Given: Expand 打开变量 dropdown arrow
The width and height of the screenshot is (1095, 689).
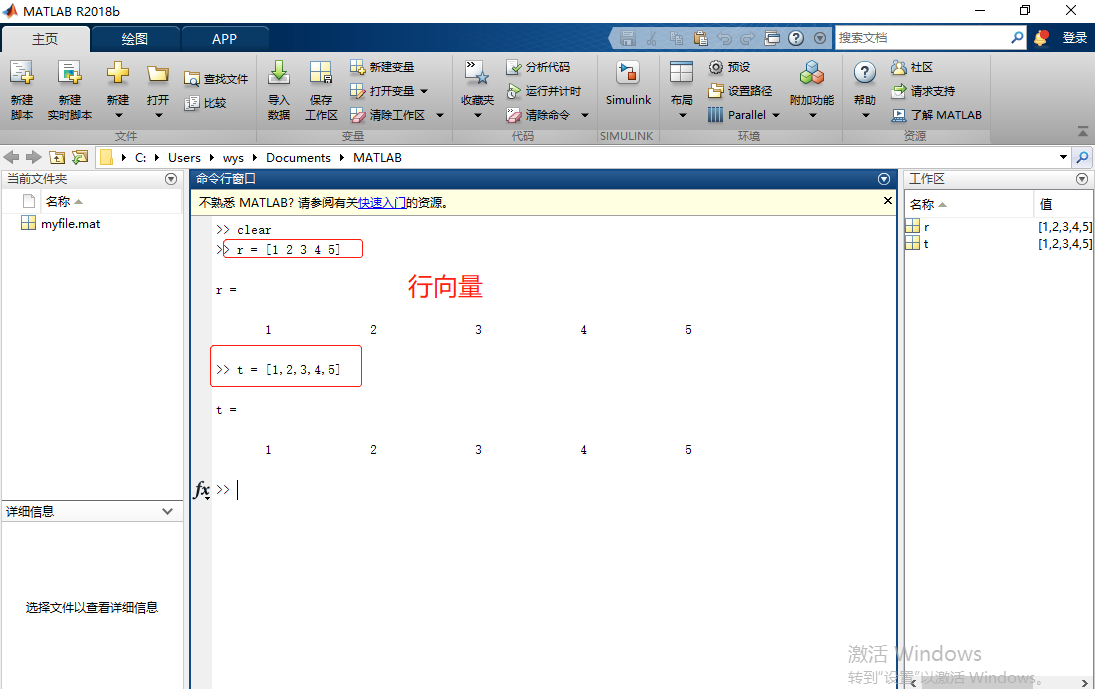Looking at the screenshot, I should pos(424,91).
